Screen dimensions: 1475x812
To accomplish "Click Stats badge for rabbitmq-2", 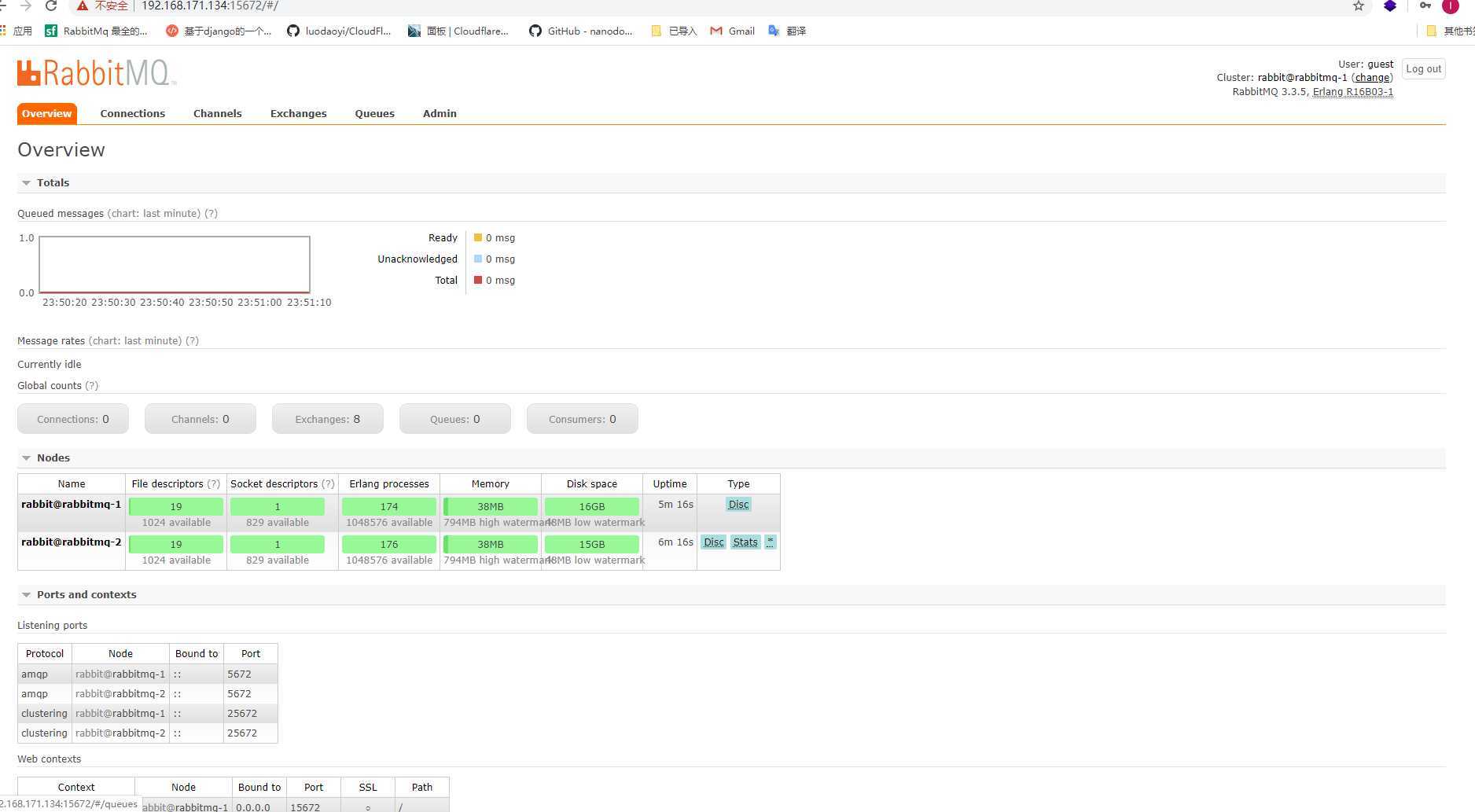I will pos(745,542).
